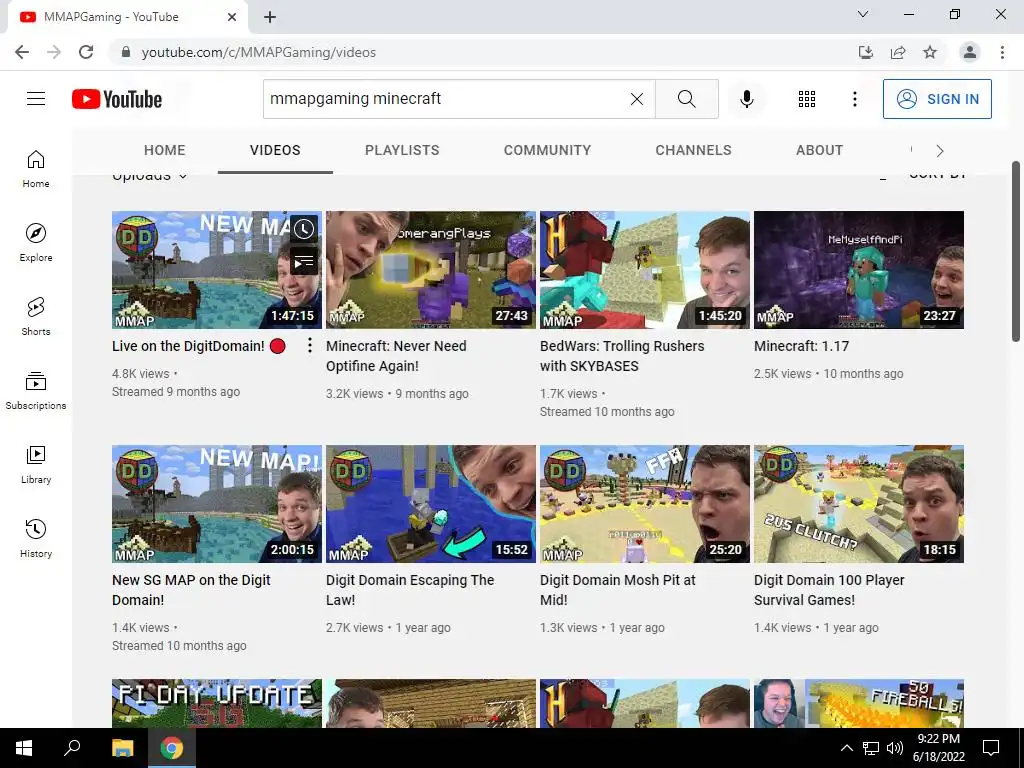Open the Chrome three-dot menu
The image size is (1024, 768).
(x=1002, y=52)
